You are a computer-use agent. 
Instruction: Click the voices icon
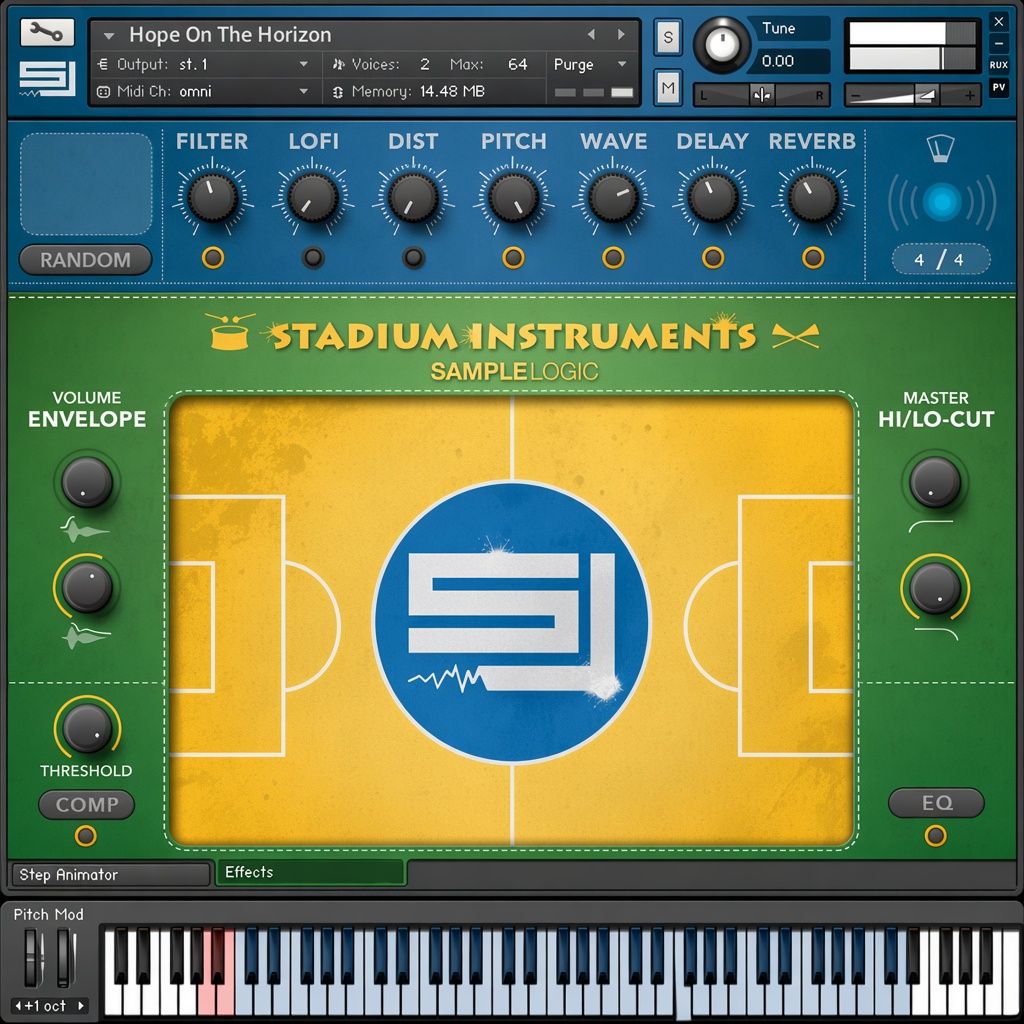tap(338, 64)
